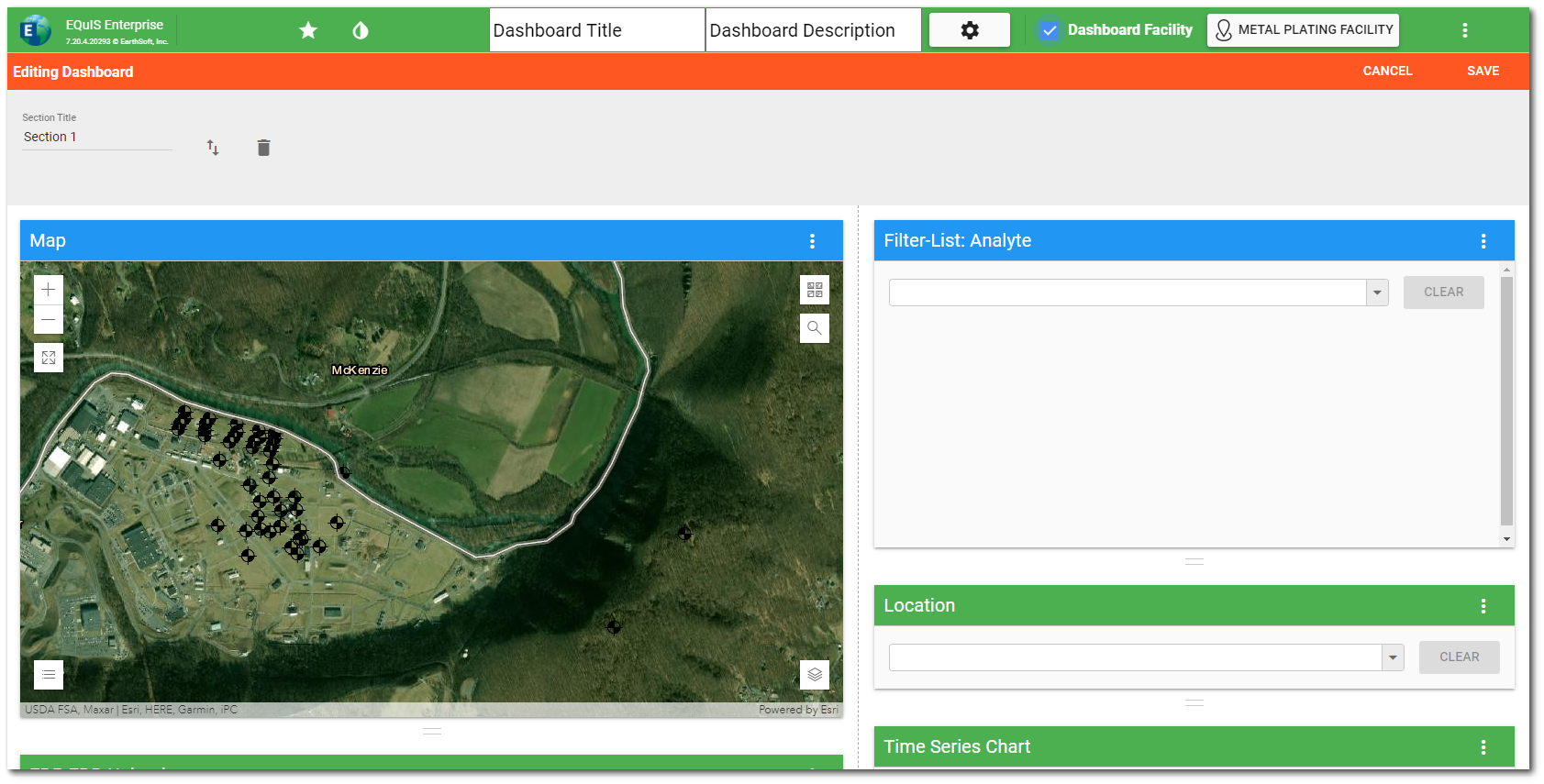Click the section reorder arrows icon
The width and height of the screenshot is (1544, 784).
click(213, 148)
